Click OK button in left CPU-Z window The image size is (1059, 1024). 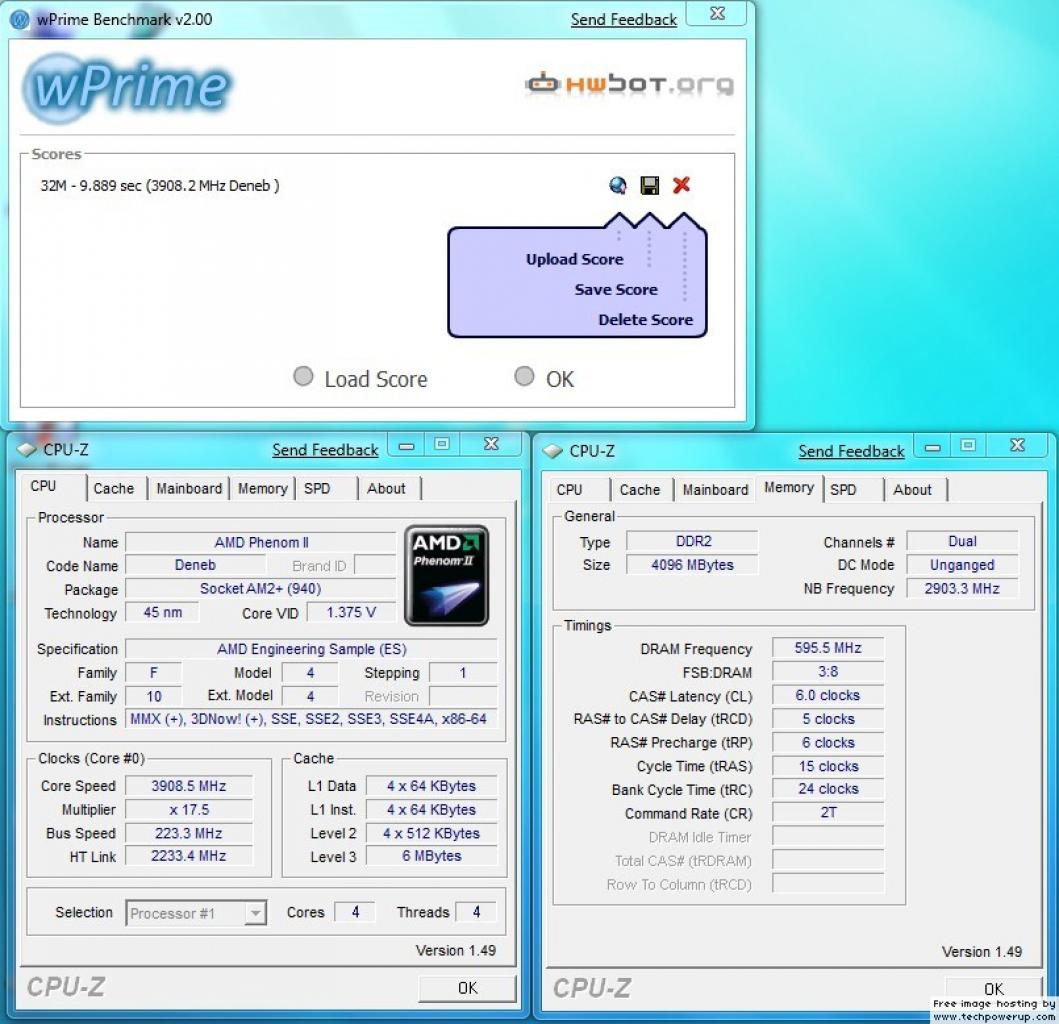(x=467, y=988)
